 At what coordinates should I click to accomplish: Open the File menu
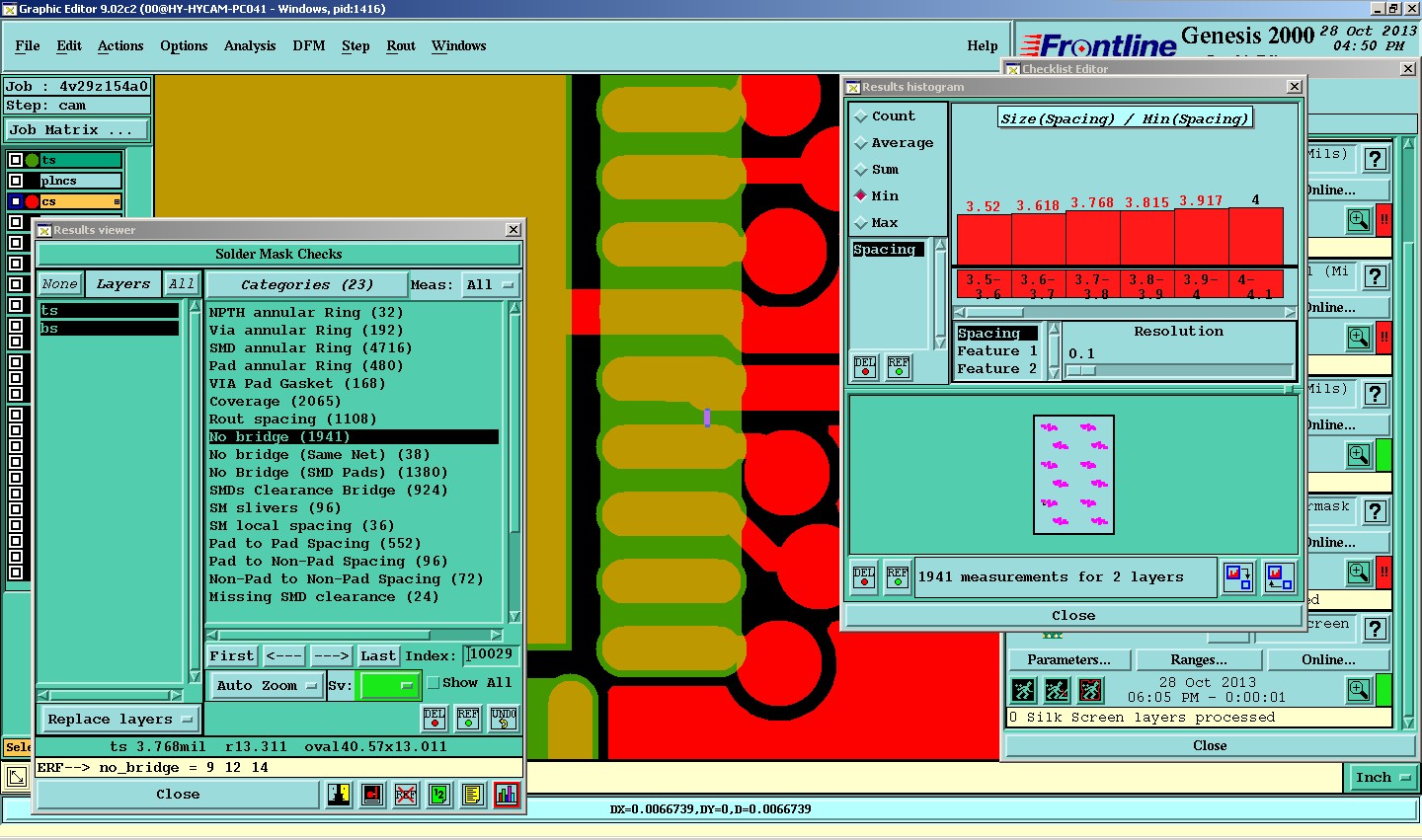pos(28,46)
